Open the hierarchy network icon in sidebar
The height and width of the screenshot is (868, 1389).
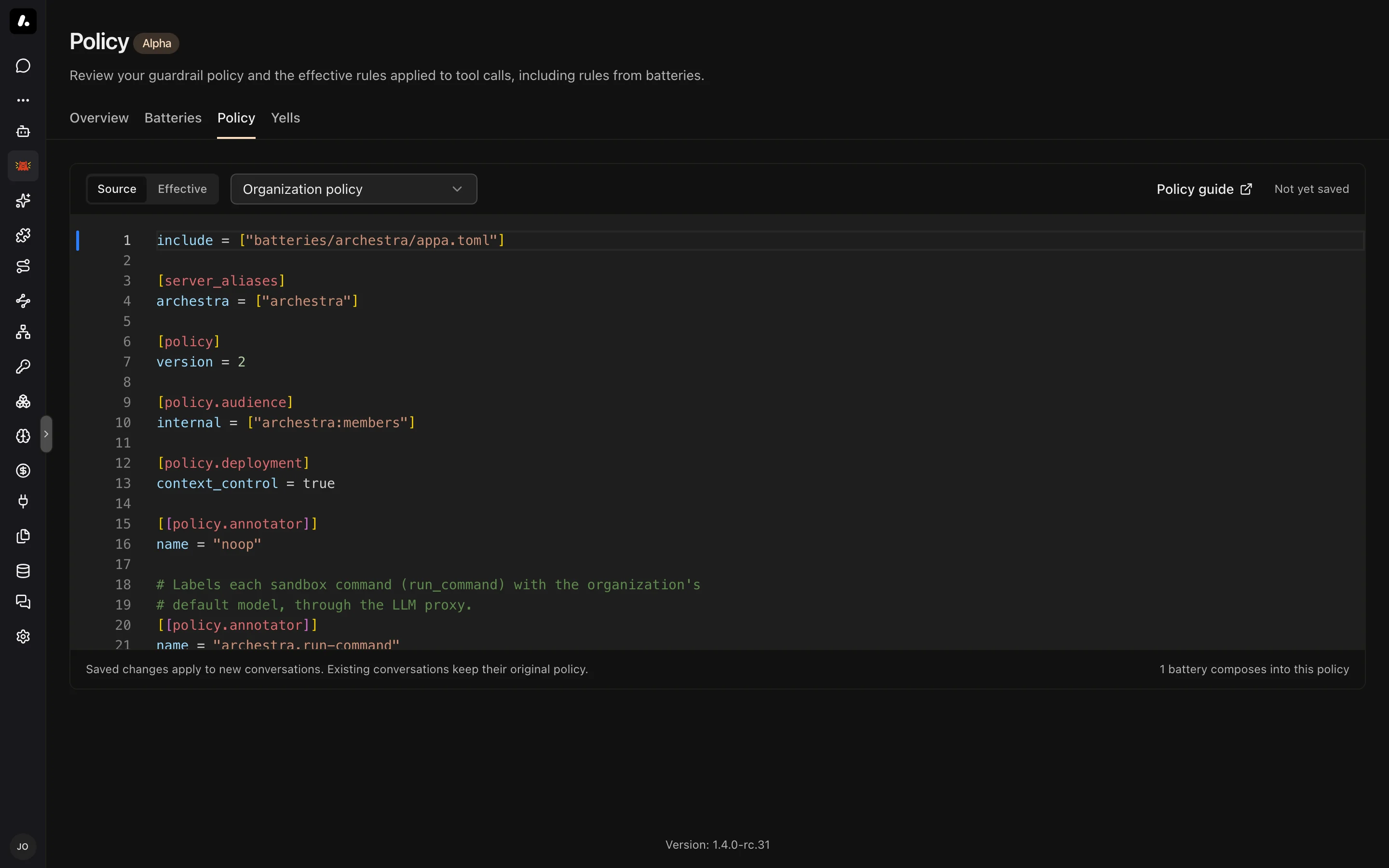coord(23,332)
